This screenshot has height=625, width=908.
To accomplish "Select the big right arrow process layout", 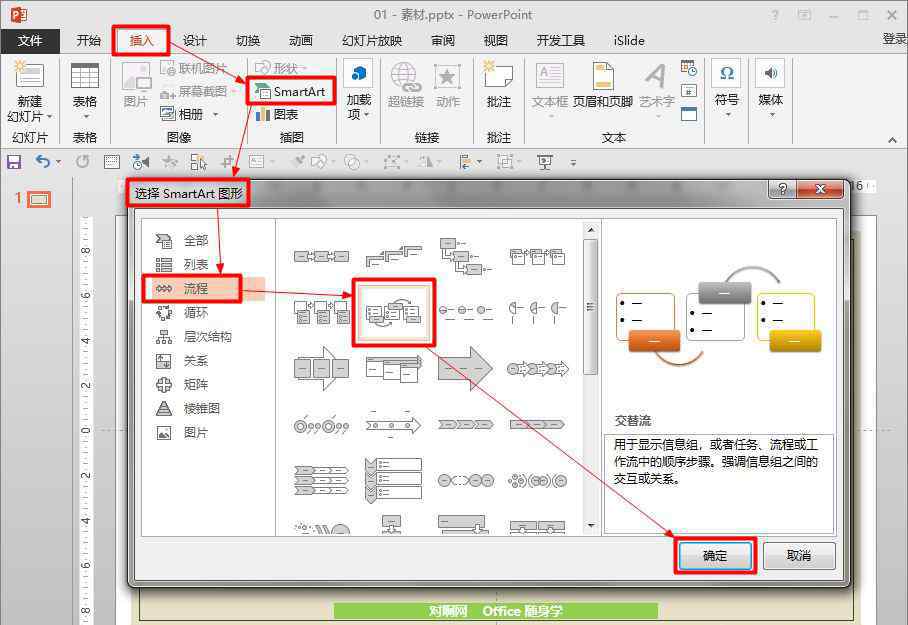I will (465, 368).
